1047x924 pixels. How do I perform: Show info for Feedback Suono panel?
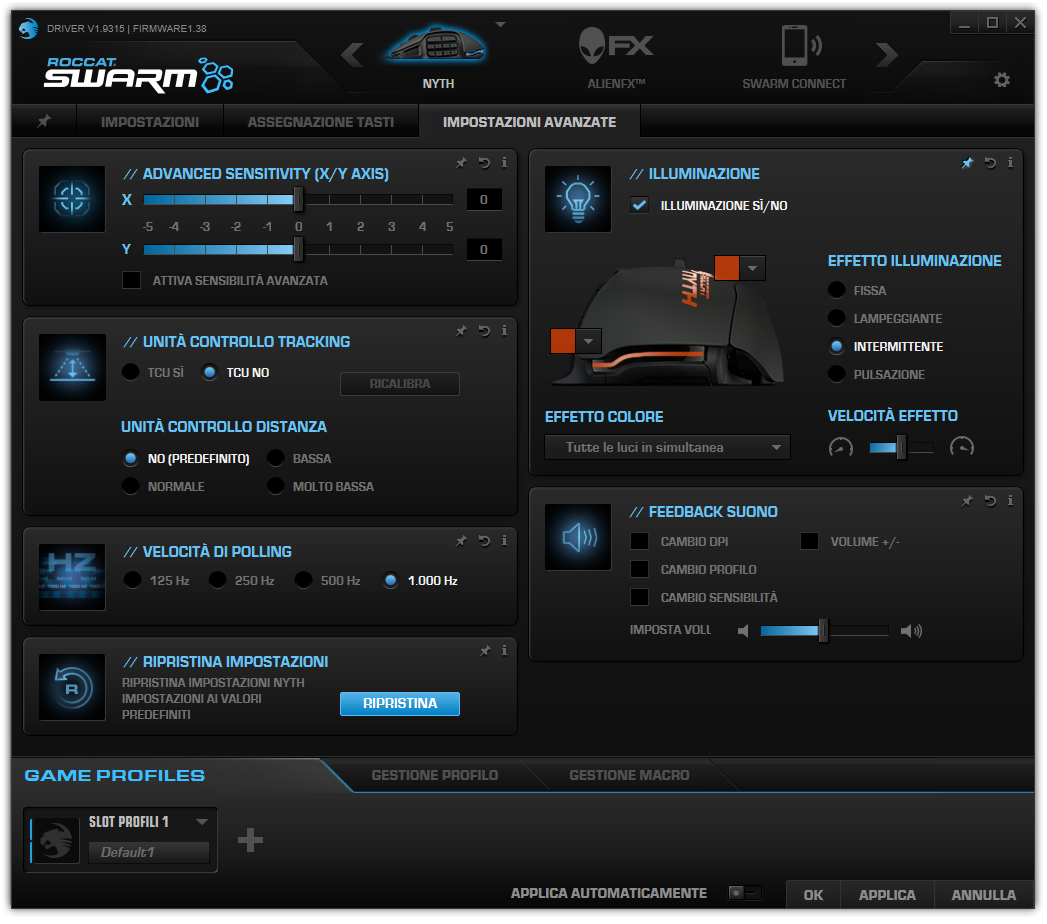pyautogui.click(x=1010, y=500)
